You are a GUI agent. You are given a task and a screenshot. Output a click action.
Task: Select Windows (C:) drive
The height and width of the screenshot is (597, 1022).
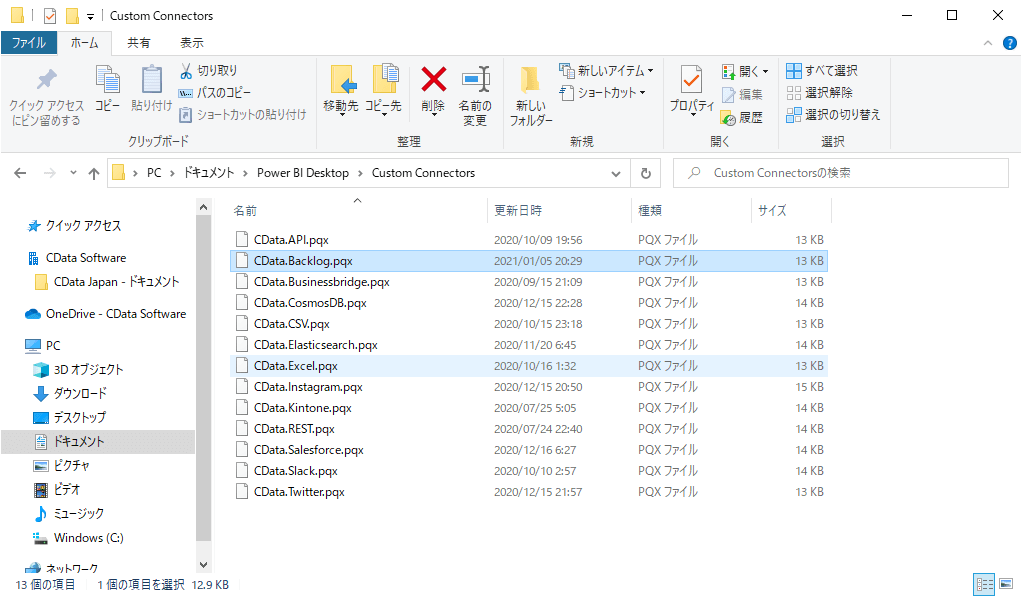[89, 538]
